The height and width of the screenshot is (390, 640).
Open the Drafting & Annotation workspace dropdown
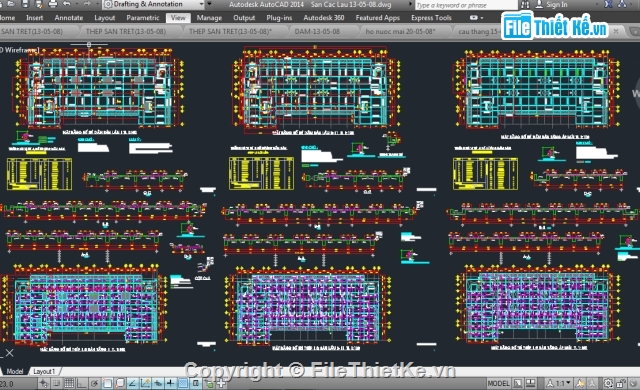(153, 4)
